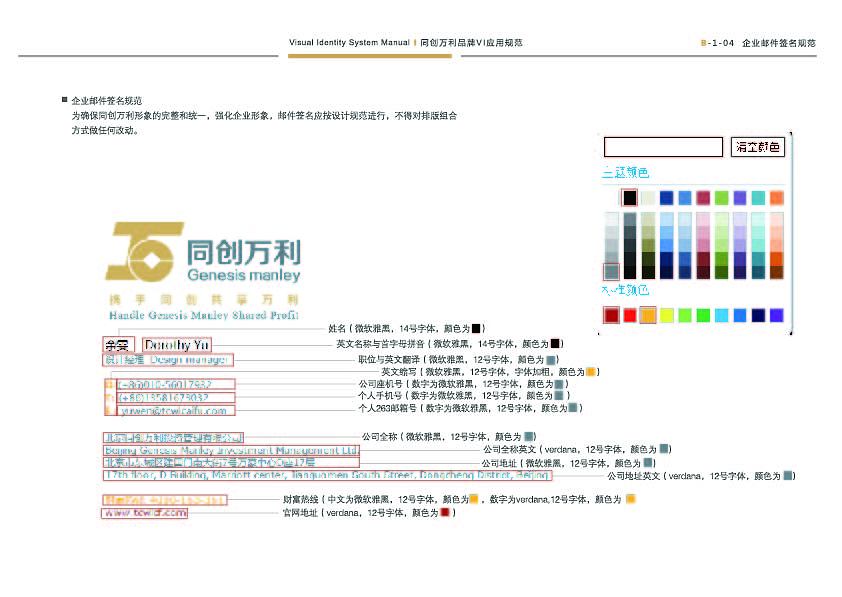Click the color value input box
The width and height of the screenshot is (842, 597).
(664, 146)
